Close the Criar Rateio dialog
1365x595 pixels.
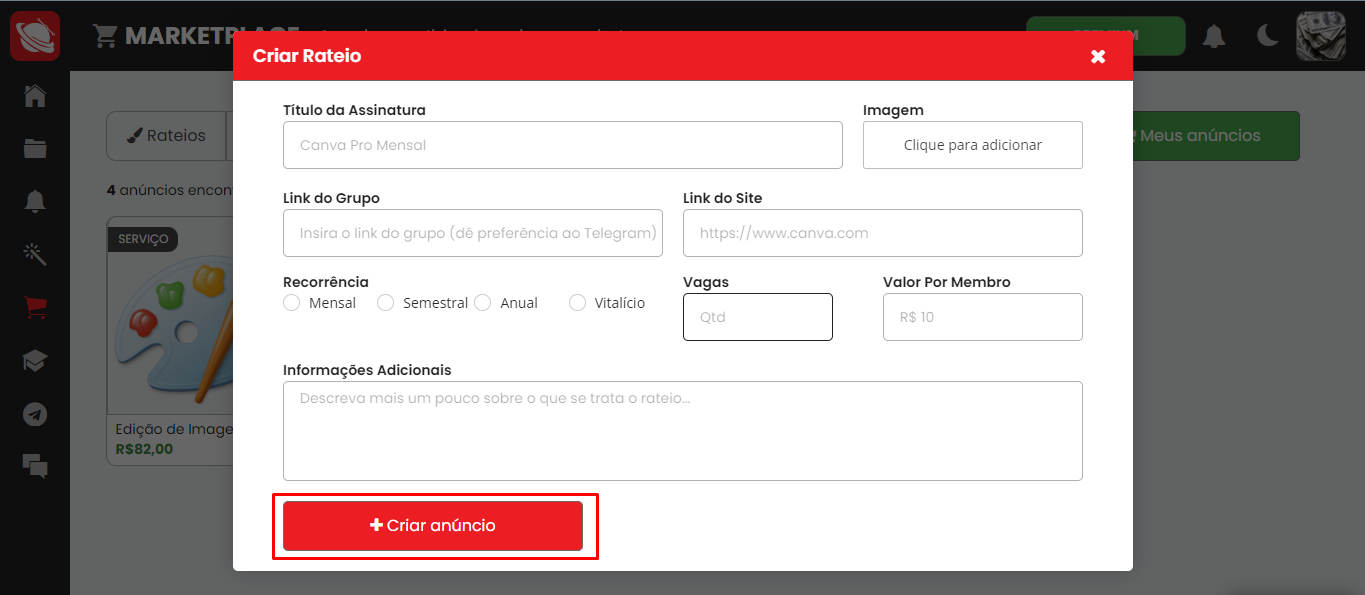coord(1098,56)
